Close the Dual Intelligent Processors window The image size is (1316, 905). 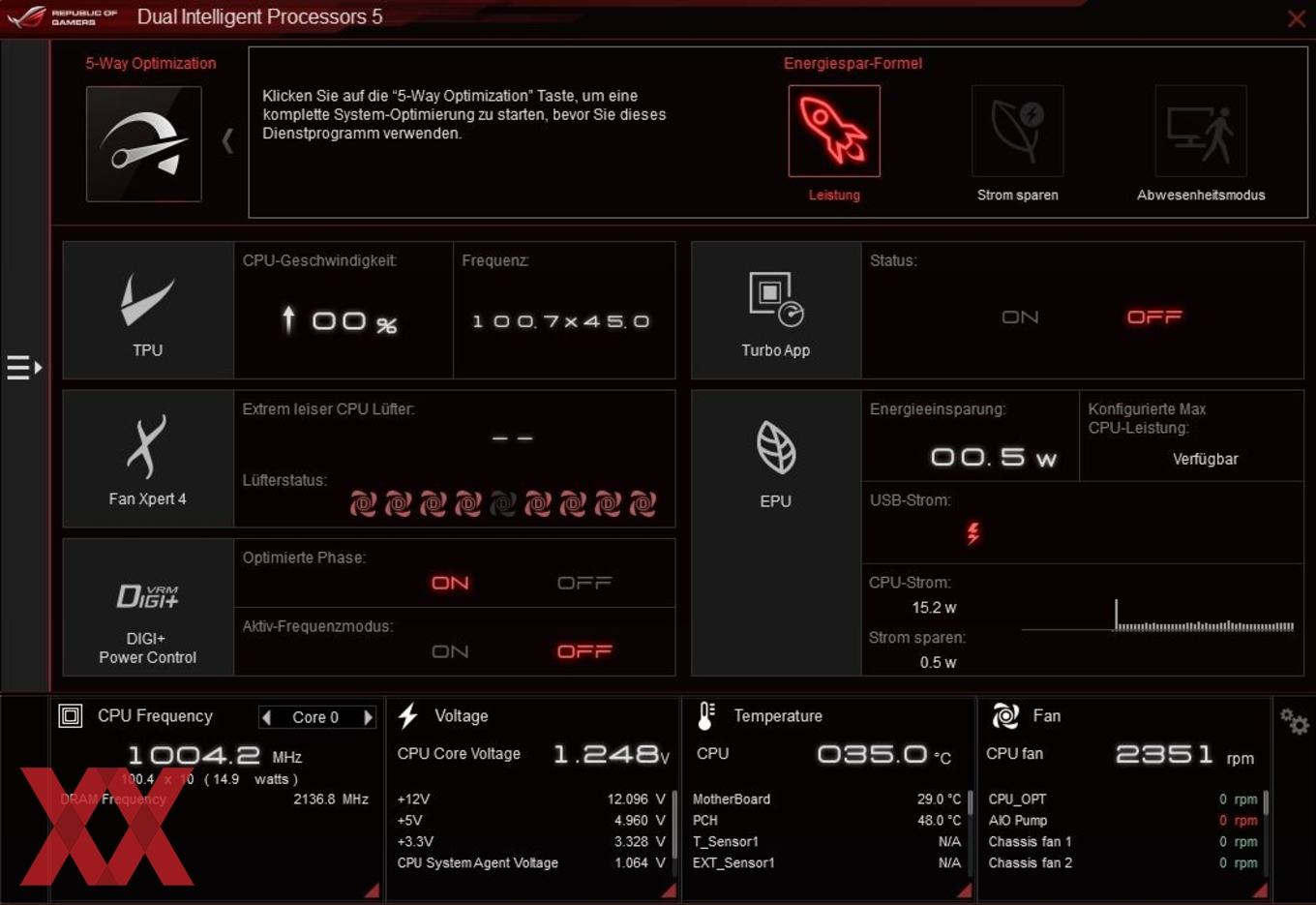[x=1296, y=18]
